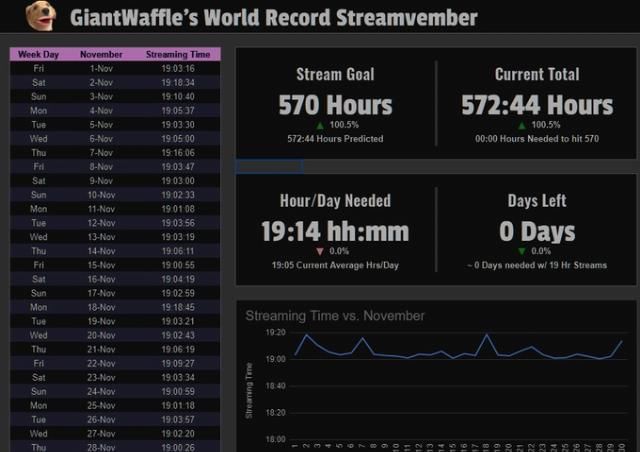
Task: Select the Week Day column header
Action: coord(38,54)
